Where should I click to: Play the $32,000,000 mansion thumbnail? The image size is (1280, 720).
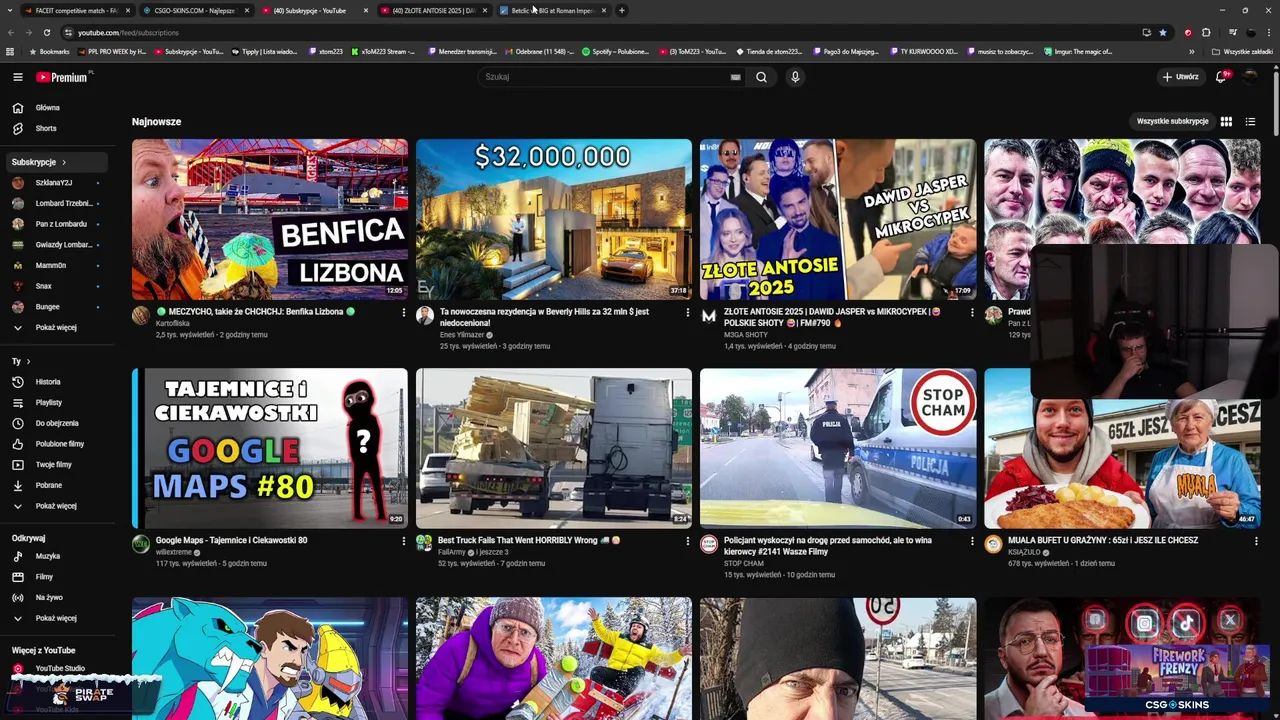click(554, 219)
